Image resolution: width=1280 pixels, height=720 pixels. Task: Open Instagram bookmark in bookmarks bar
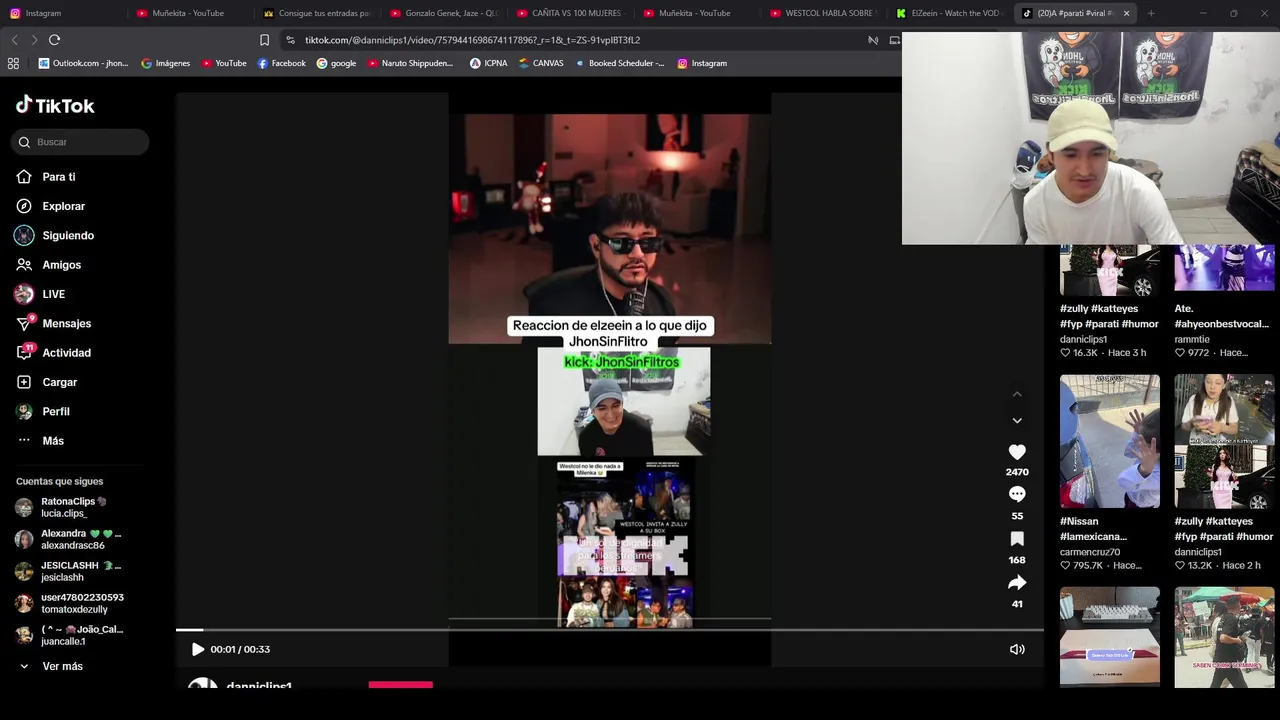[702, 63]
